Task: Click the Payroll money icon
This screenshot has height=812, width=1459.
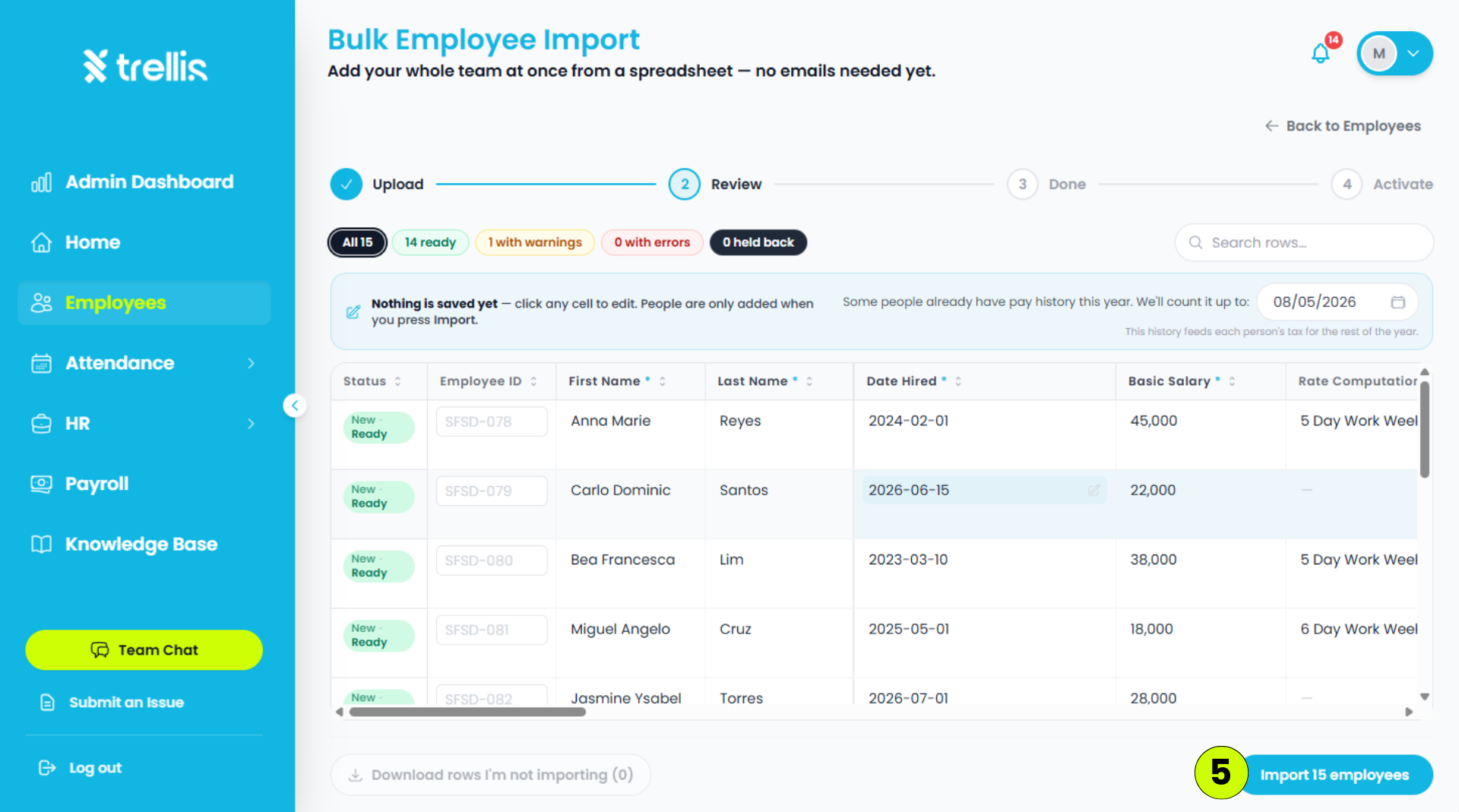Action: point(41,484)
